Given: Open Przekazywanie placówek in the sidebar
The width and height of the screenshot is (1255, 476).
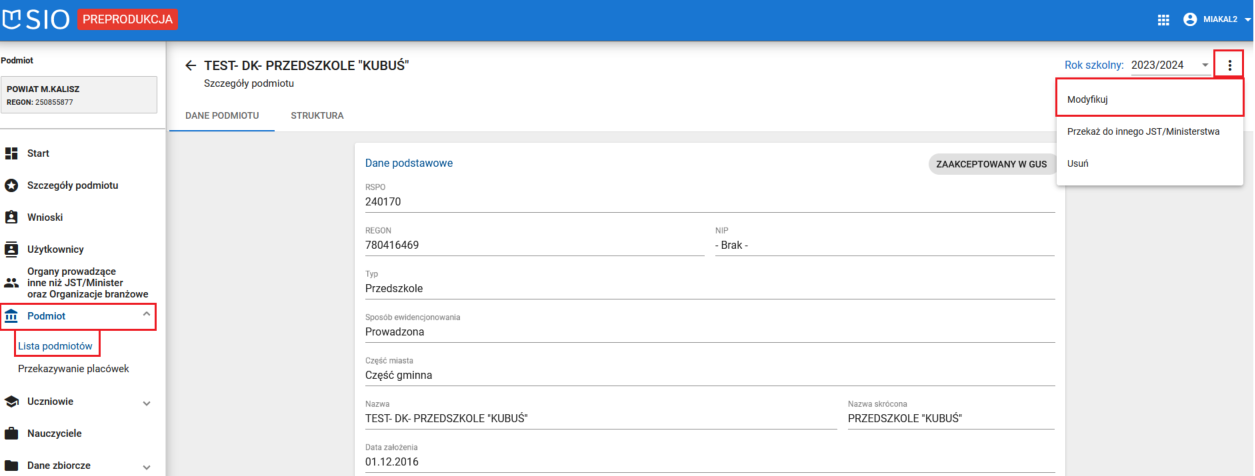Looking at the screenshot, I should click(x=73, y=368).
